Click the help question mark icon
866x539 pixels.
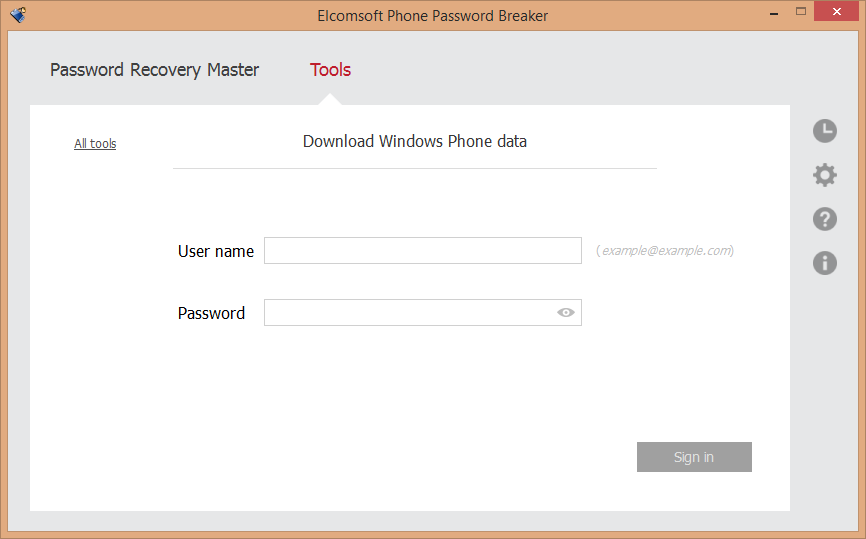(x=825, y=219)
